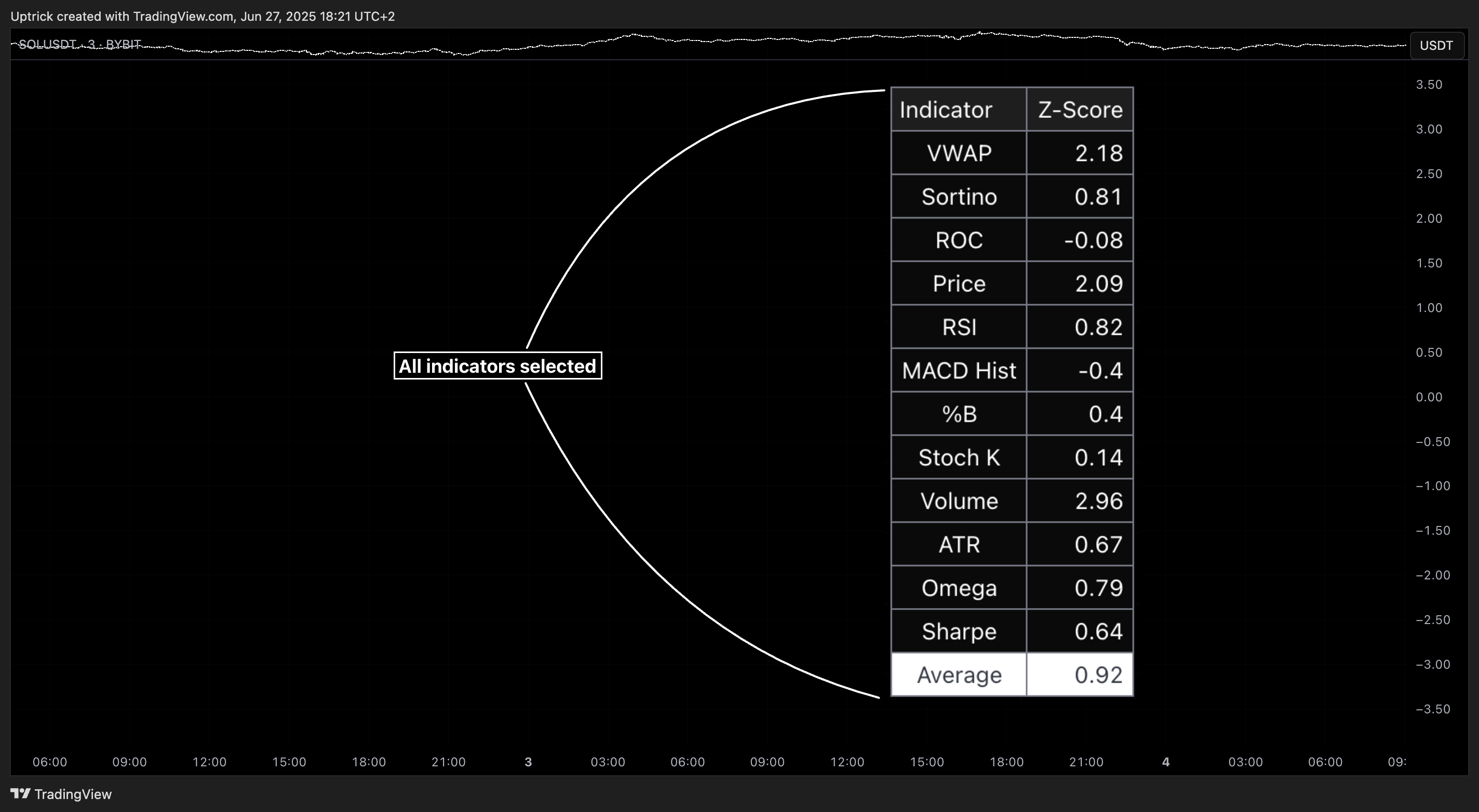Click the ROC z-score value -0.08

coord(1080,240)
